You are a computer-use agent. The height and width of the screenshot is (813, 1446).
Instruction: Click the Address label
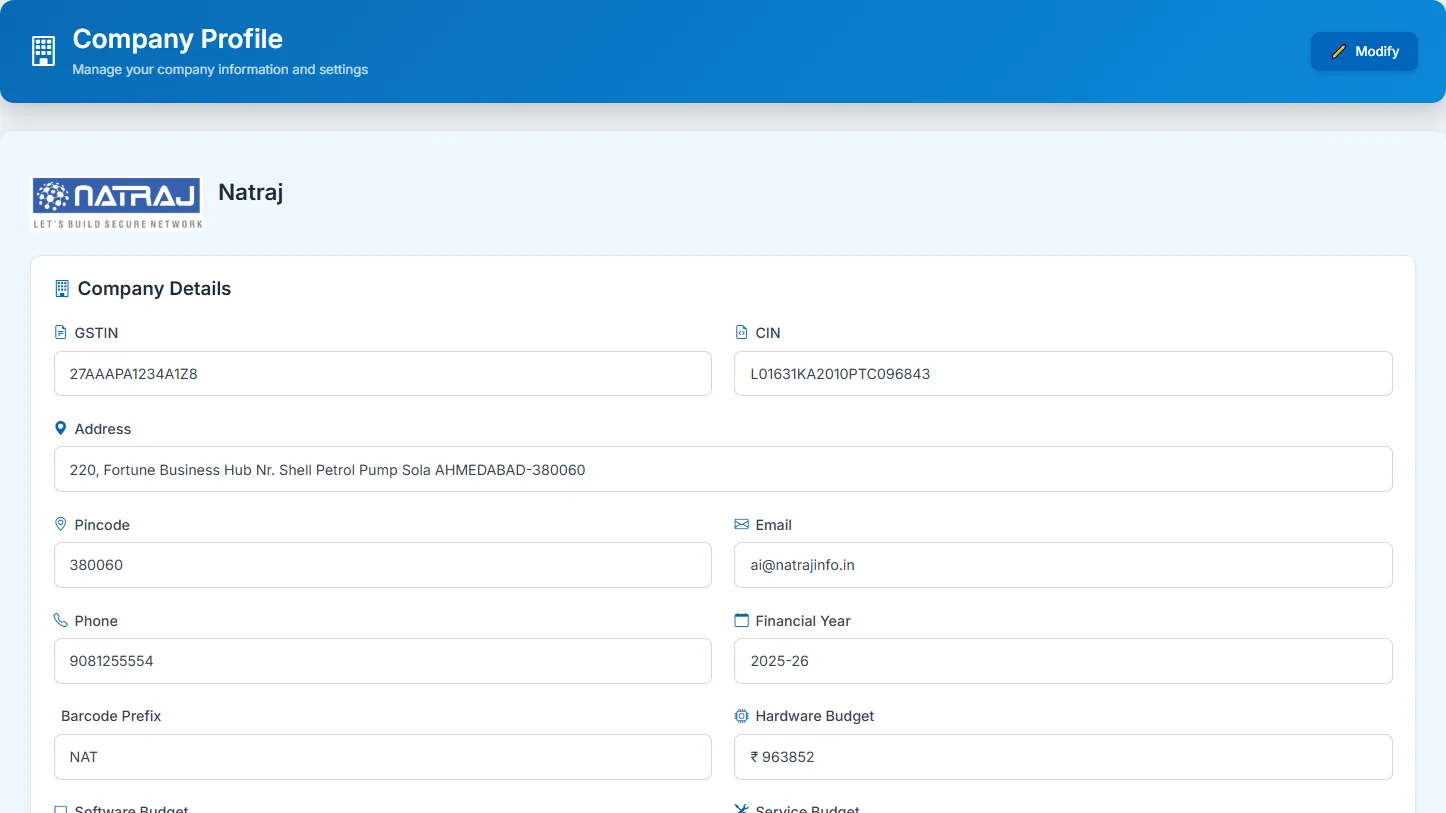tap(103, 429)
